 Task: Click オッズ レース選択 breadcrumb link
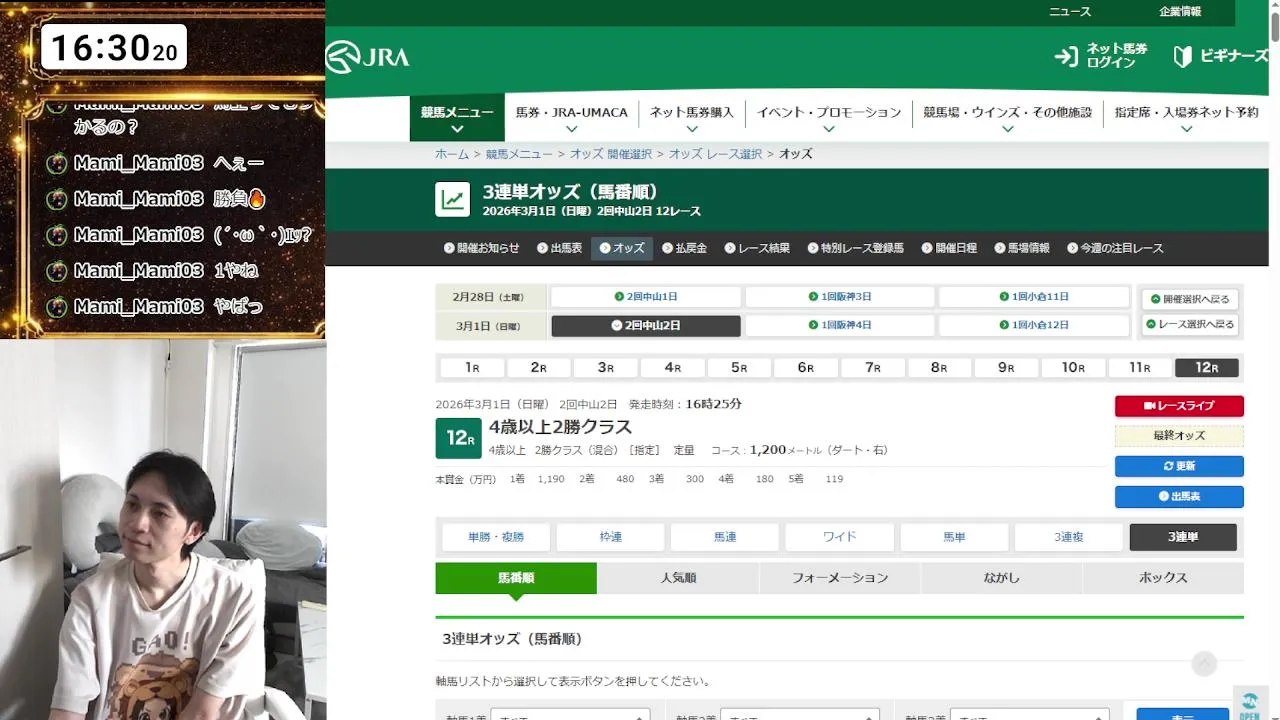(x=715, y=154)
